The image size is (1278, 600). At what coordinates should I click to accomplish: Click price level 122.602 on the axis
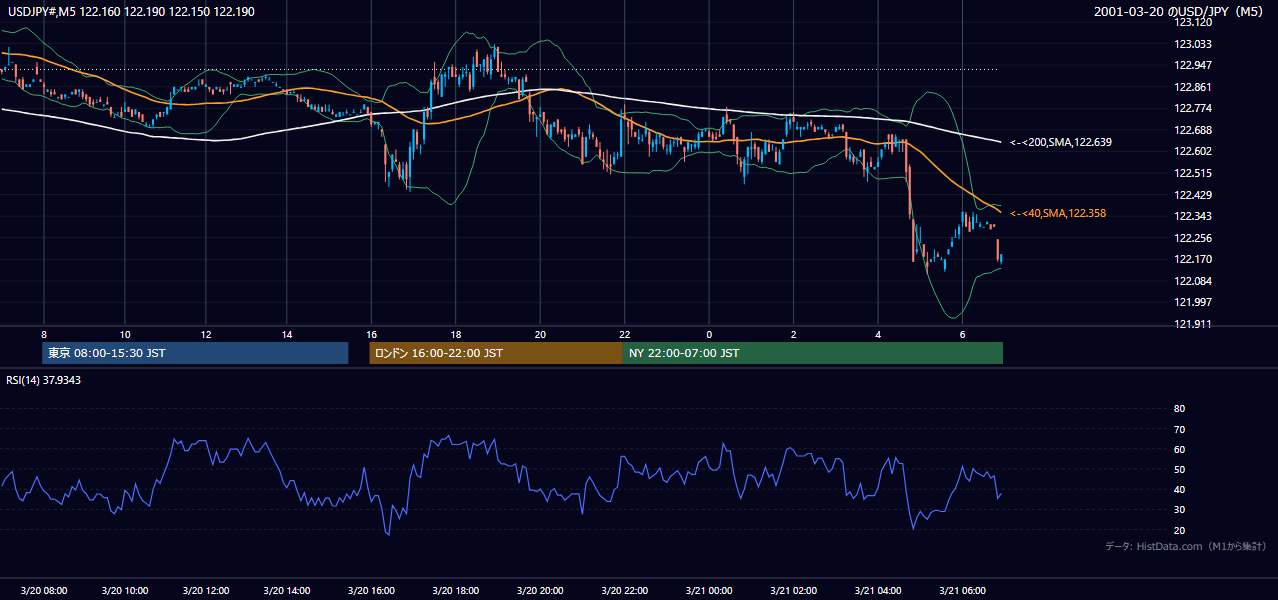point(1193,151)
